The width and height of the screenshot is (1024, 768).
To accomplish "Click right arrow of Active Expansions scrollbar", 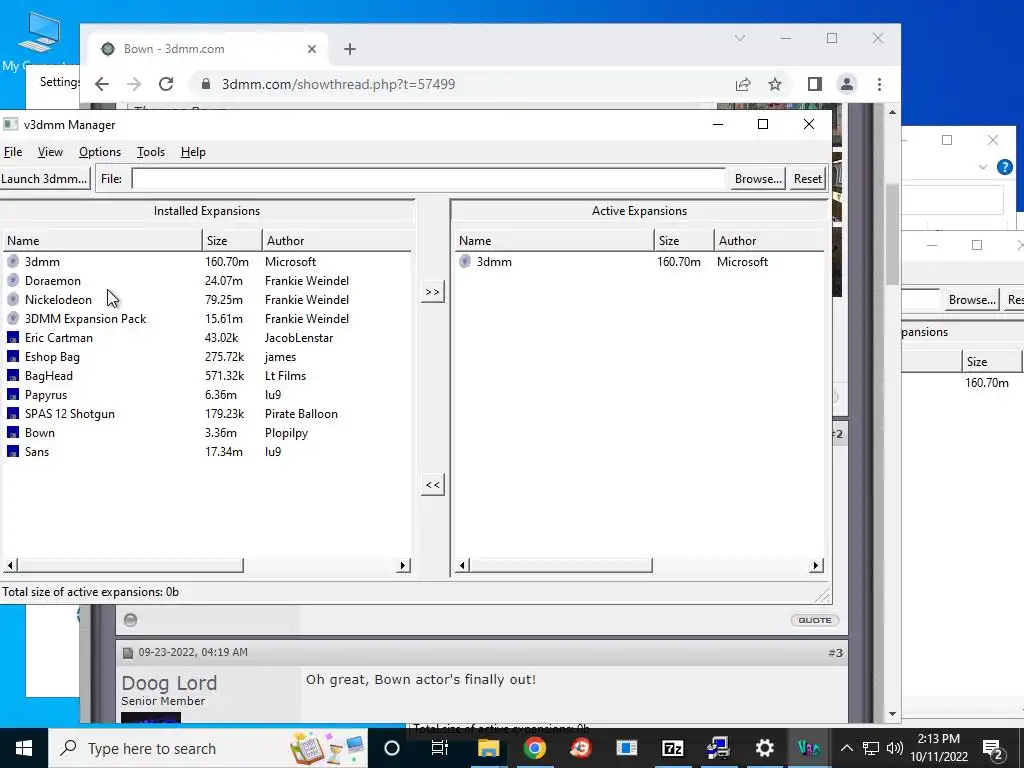I will pos(816,565).
